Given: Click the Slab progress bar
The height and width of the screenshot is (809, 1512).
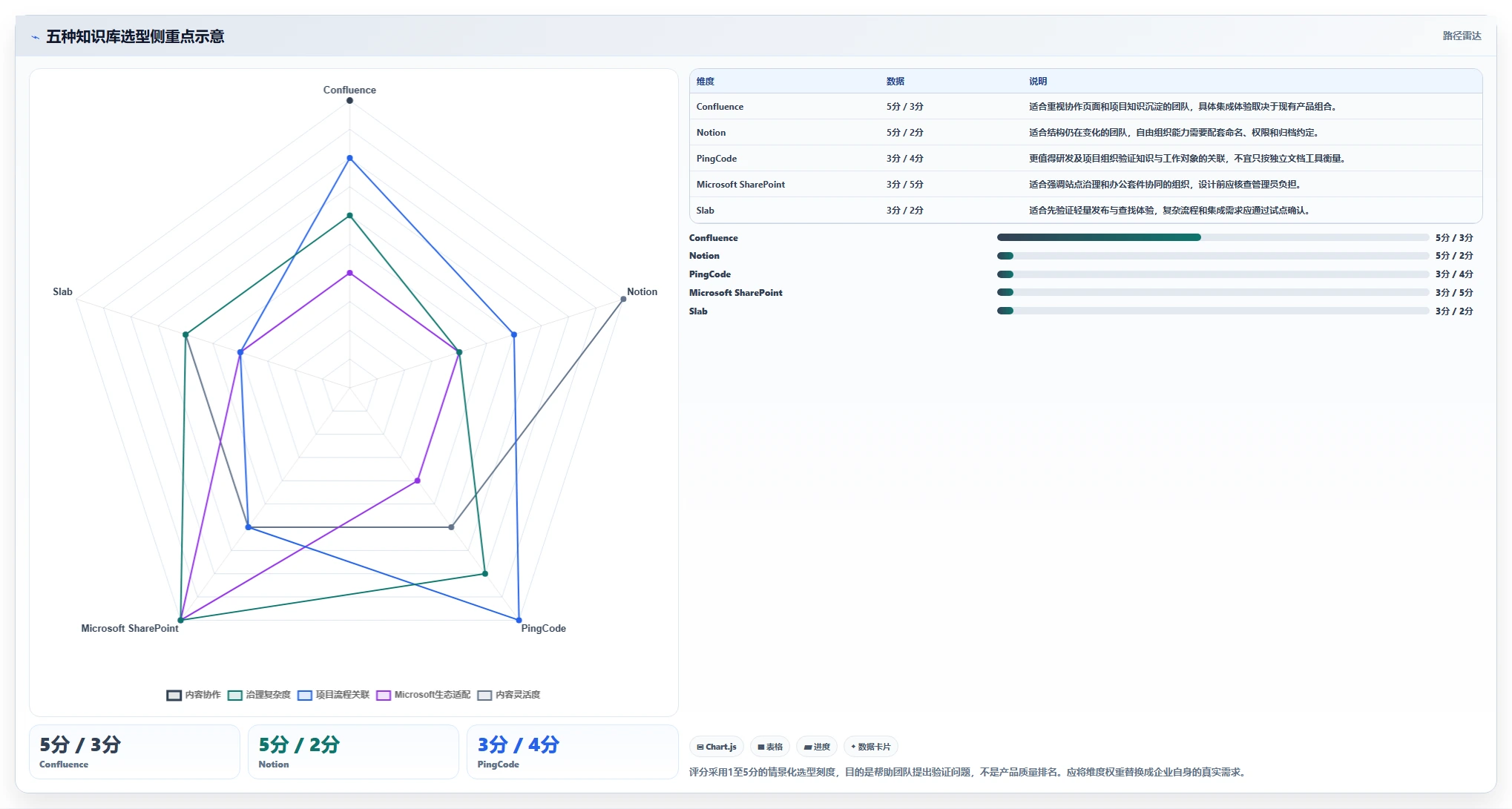Looking at the screenshot, I should [x=1212, y=311].
